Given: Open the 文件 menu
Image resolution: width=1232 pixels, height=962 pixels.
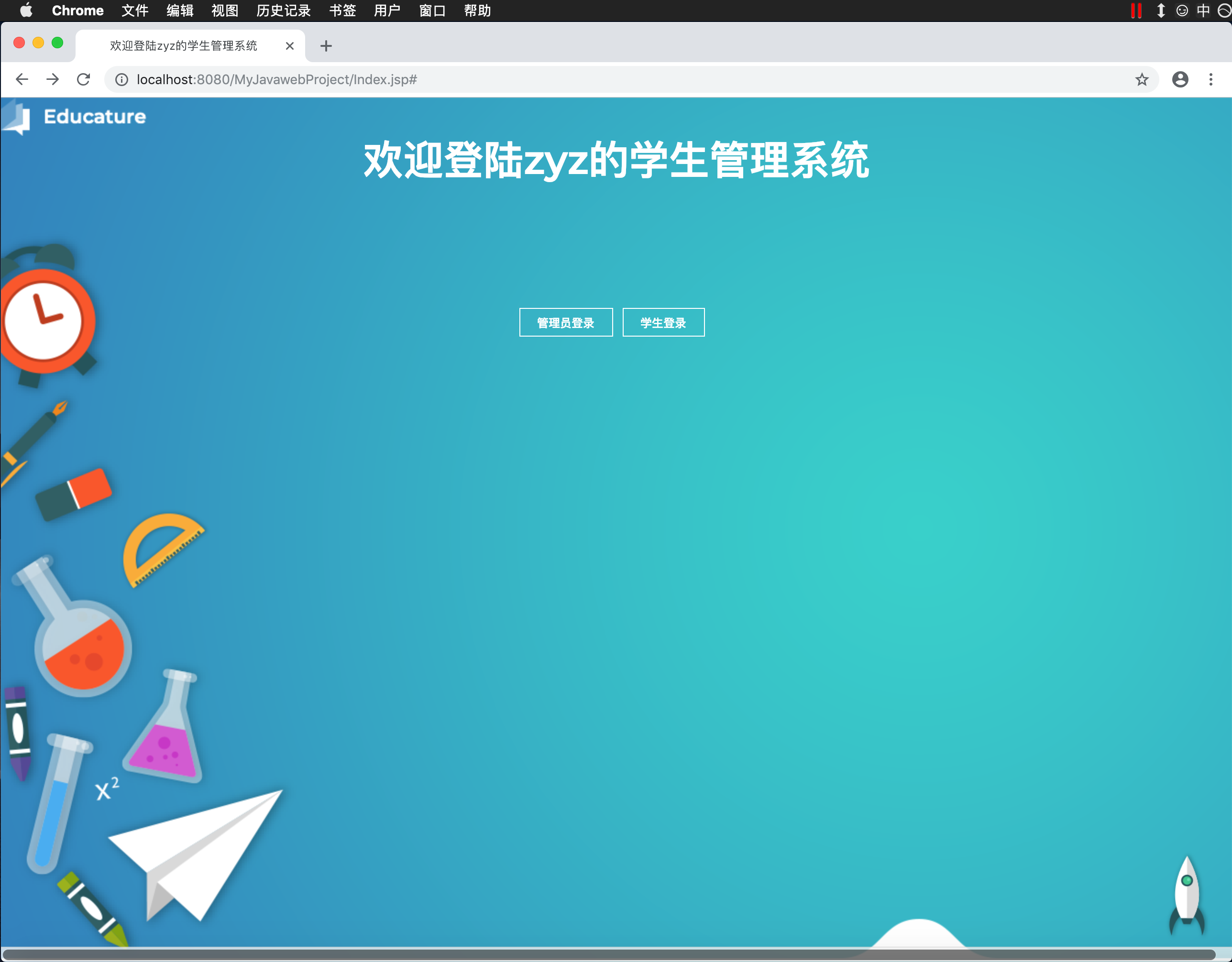Looking at the screenshot, I should [135, 11].
